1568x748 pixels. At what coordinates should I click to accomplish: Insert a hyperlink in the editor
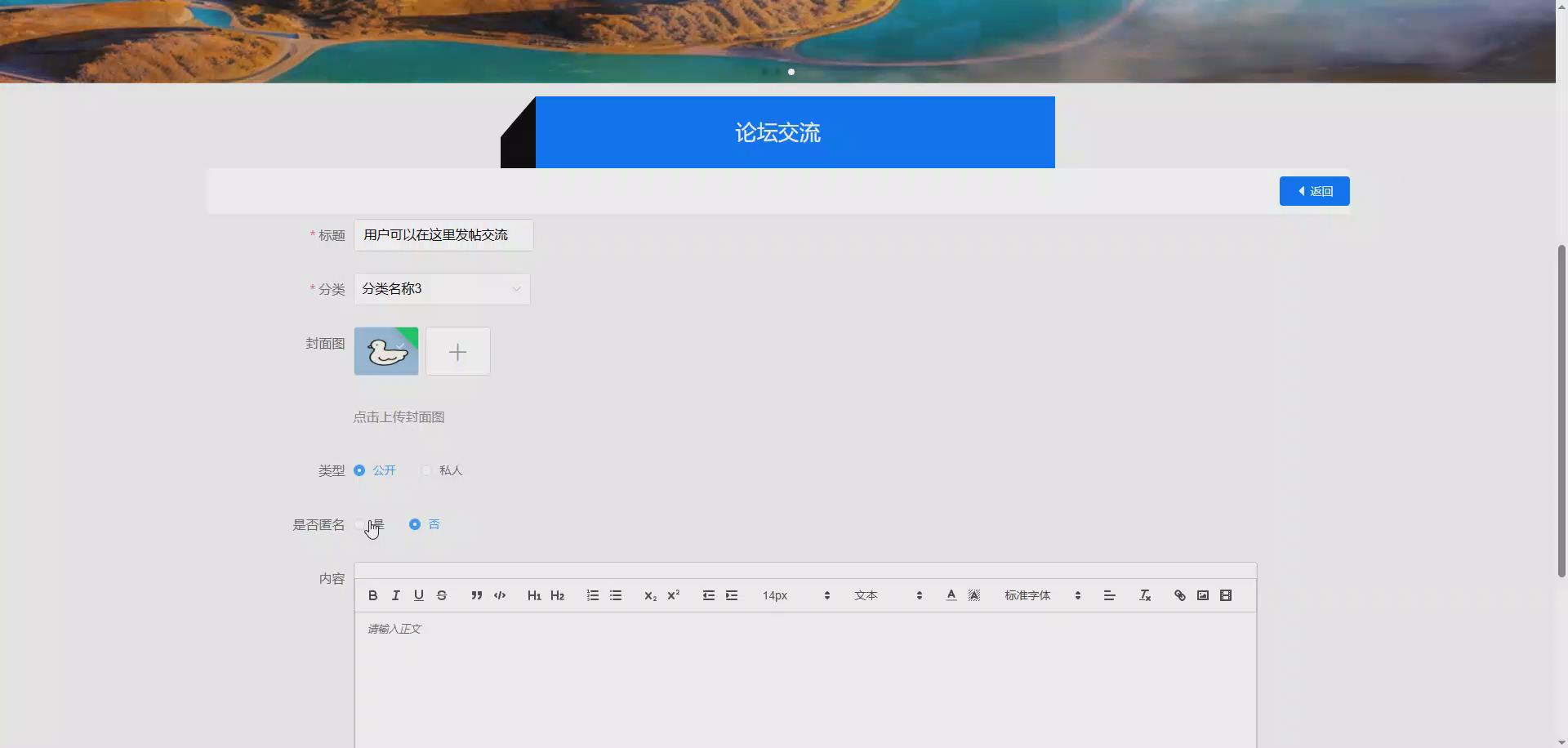click(x=1178, y=595)
